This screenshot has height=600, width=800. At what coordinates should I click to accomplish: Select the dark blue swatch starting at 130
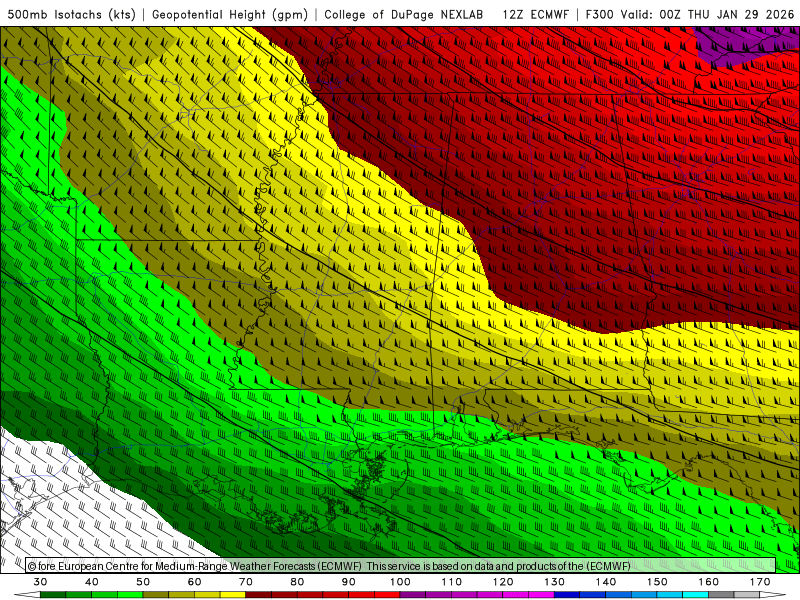[567, 595]
